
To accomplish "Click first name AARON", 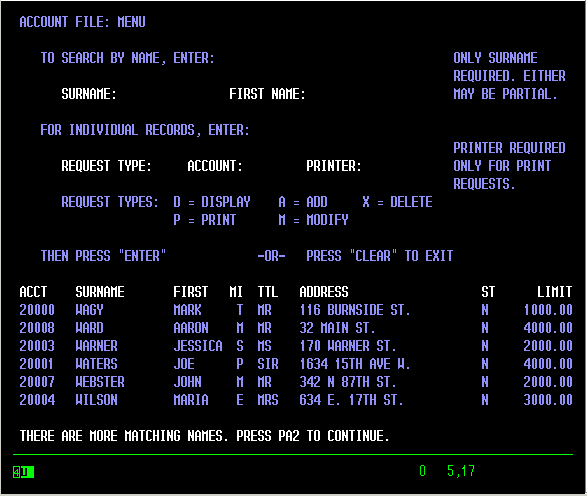I will tap(191, 328).
